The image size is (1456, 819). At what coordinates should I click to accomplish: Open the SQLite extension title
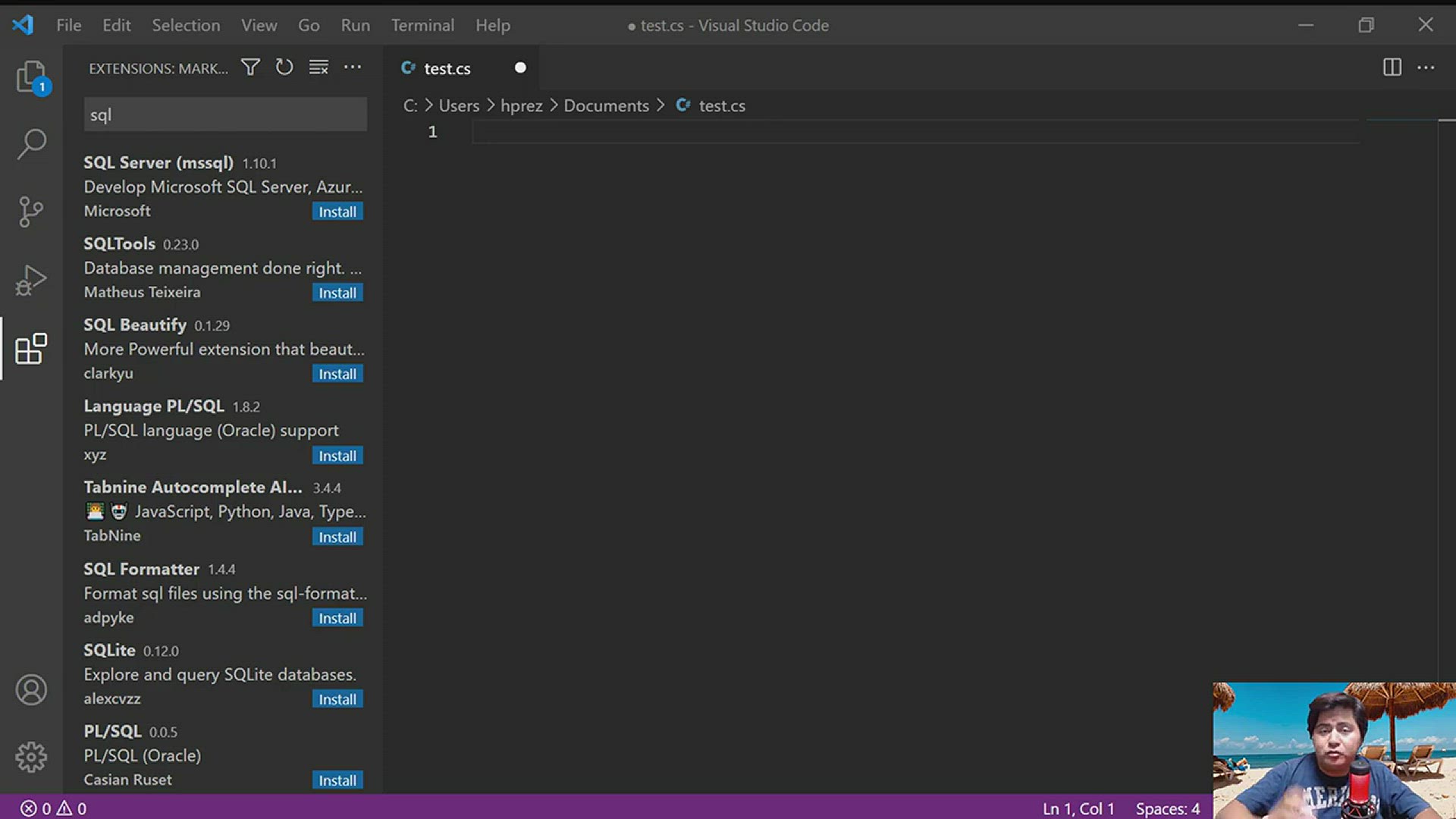tap(109, 650)
